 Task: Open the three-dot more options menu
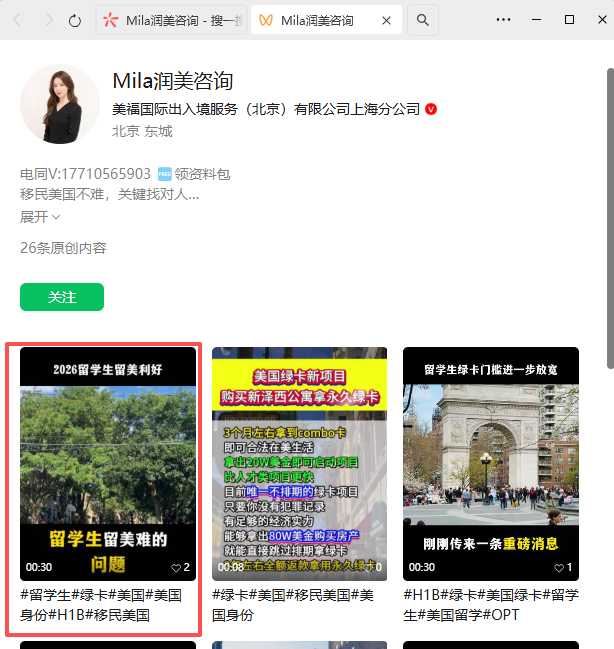[x=503, y=19]
